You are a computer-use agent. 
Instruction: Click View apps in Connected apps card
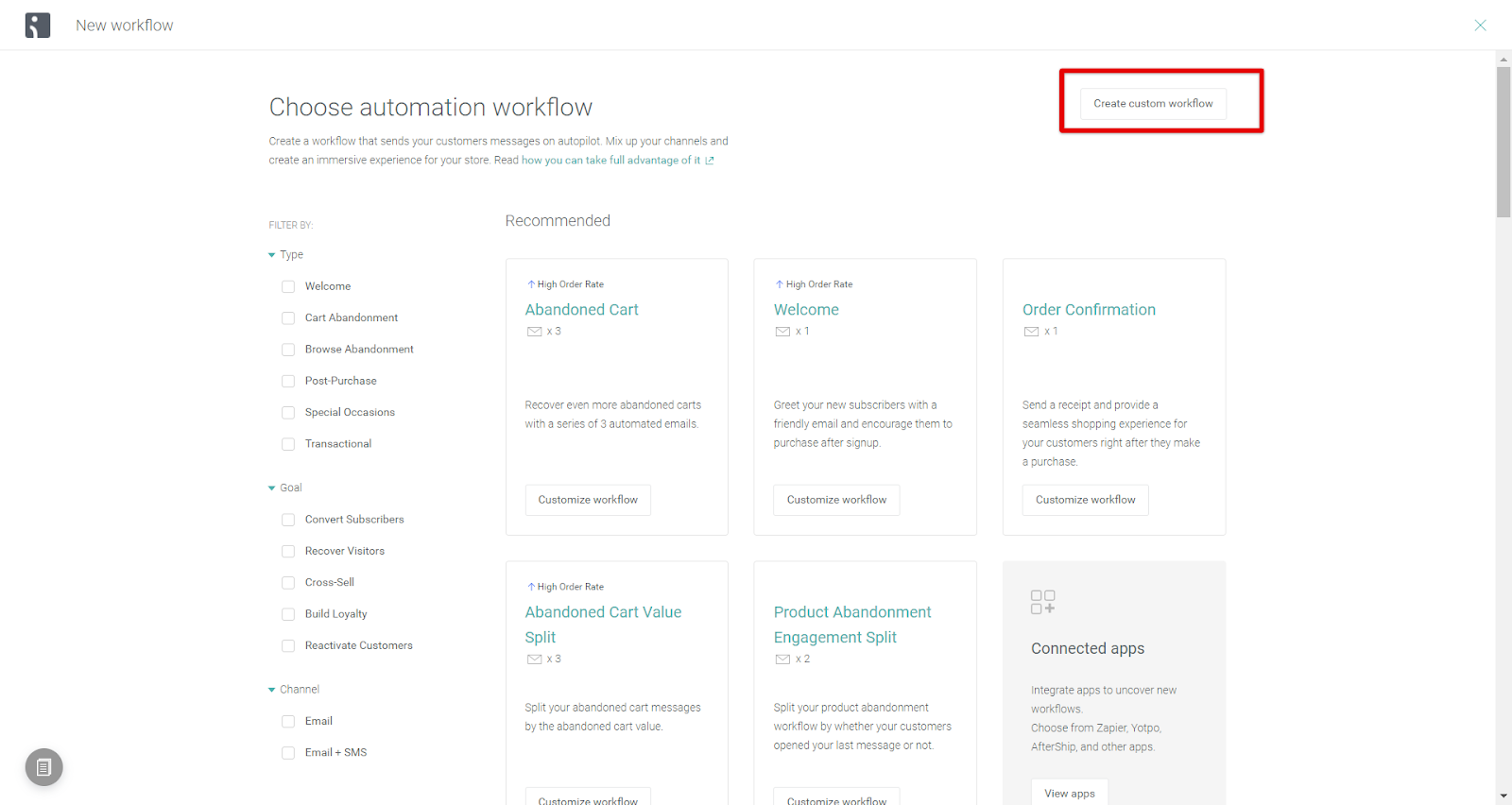pos(1069,793)
